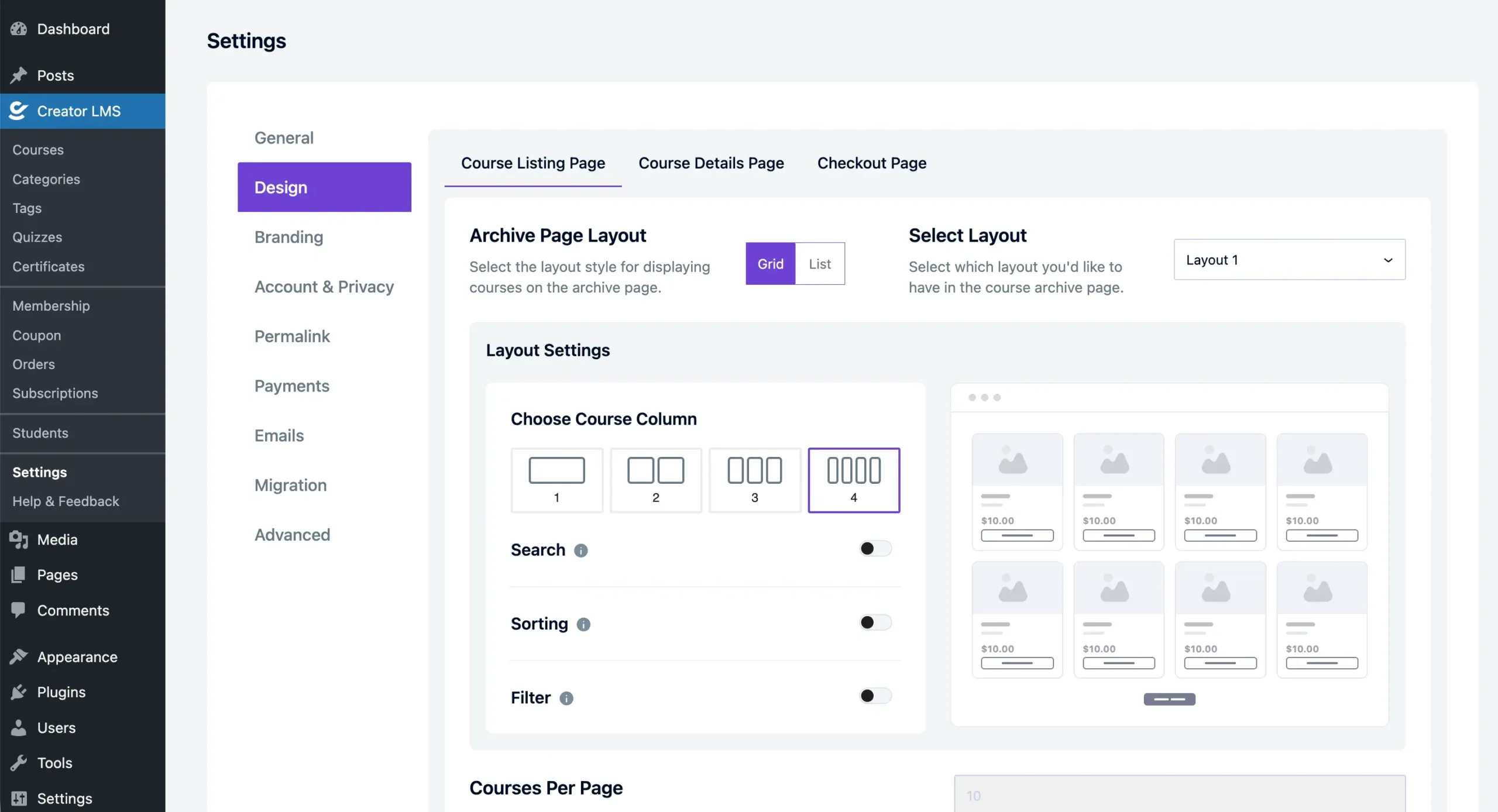Viewport: 1498px width, 812px height.
Task: Open the Dashboard via its sidebar icon
Action: coord(19,28)
